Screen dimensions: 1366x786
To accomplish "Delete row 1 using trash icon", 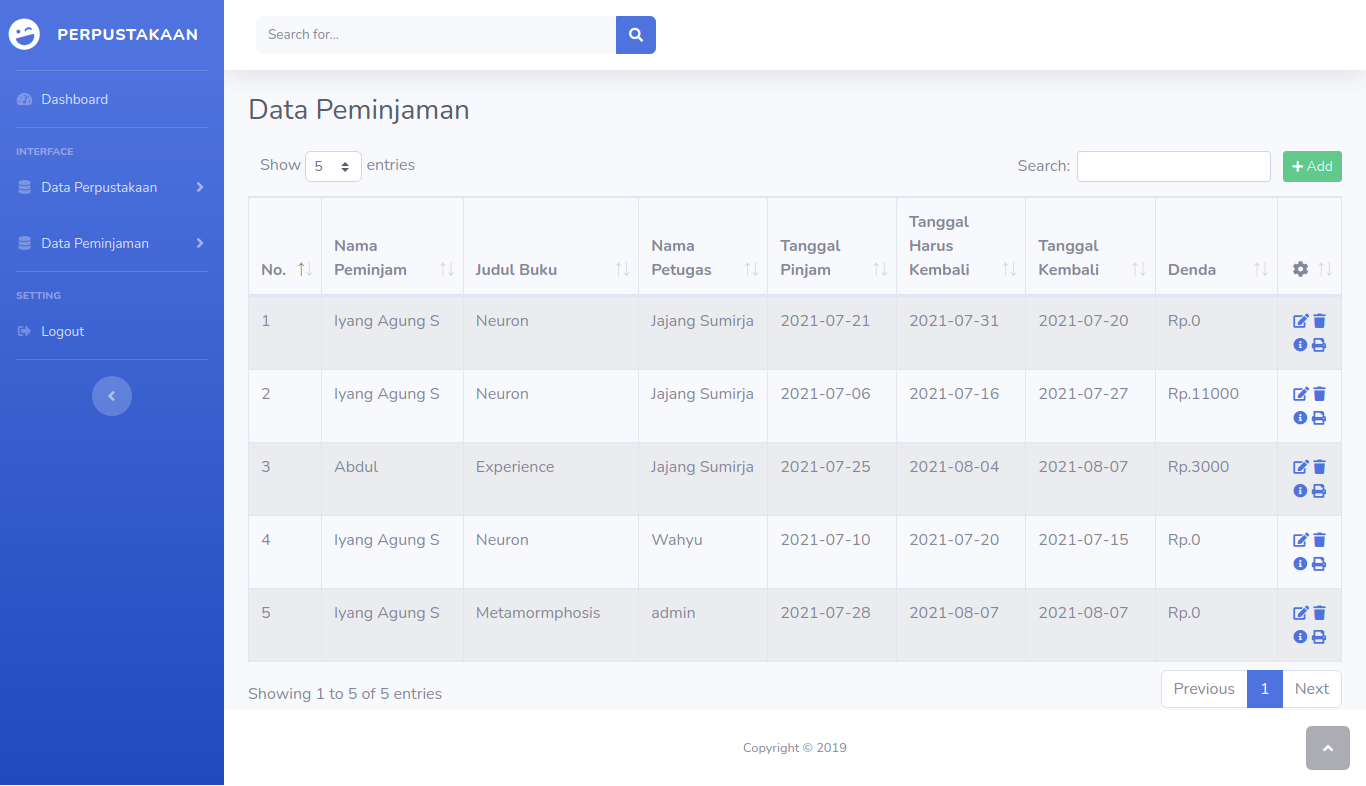I will tap(1319, 321).
